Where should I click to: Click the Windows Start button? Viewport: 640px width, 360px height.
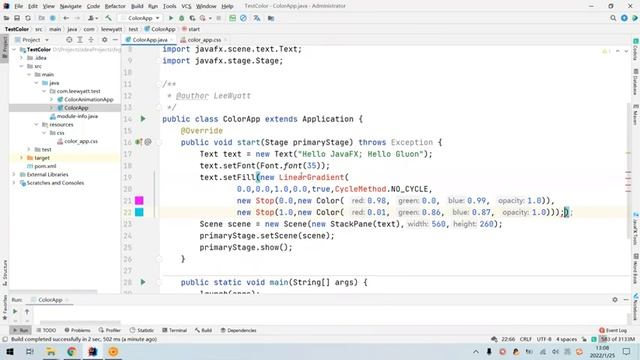pos(9,351)
